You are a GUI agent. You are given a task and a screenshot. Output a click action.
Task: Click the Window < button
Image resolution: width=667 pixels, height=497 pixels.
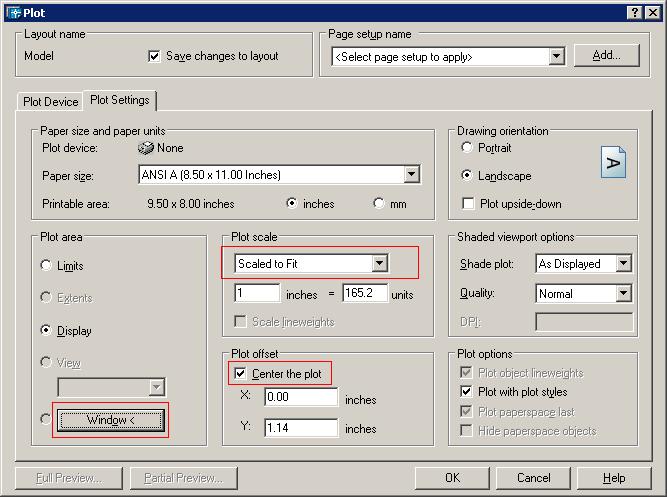pyautogui.click(x=111, y=420)
